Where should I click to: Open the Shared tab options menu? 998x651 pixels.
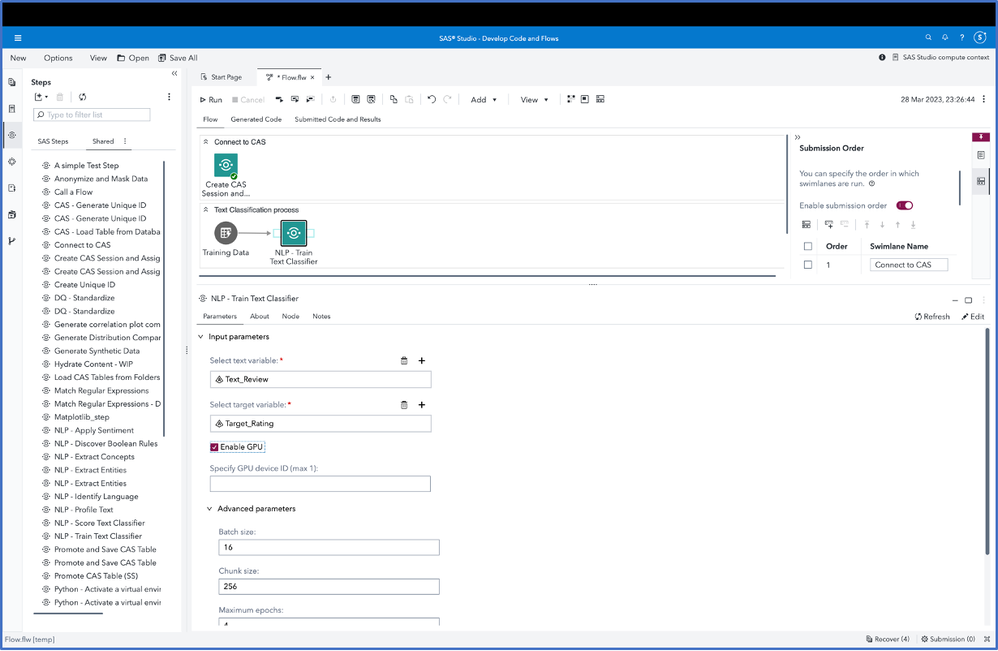(x=125, y=141)
